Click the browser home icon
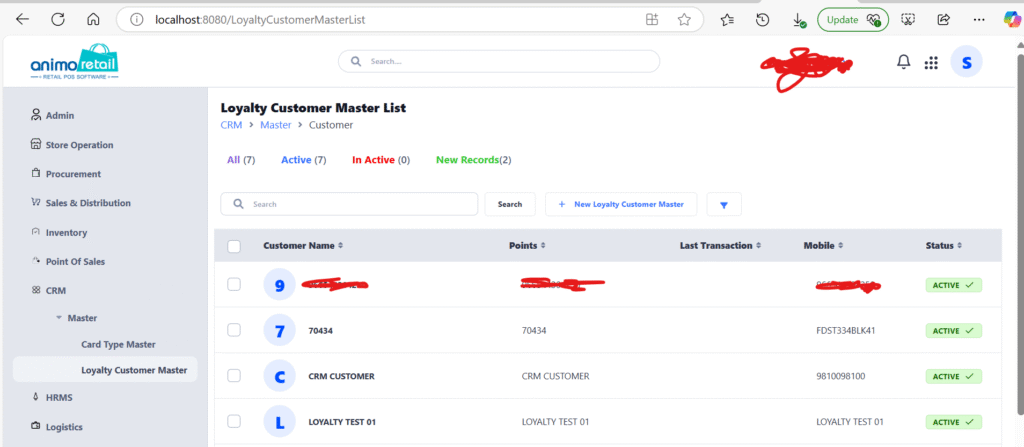1024x447 pixels. coord(93,19)
